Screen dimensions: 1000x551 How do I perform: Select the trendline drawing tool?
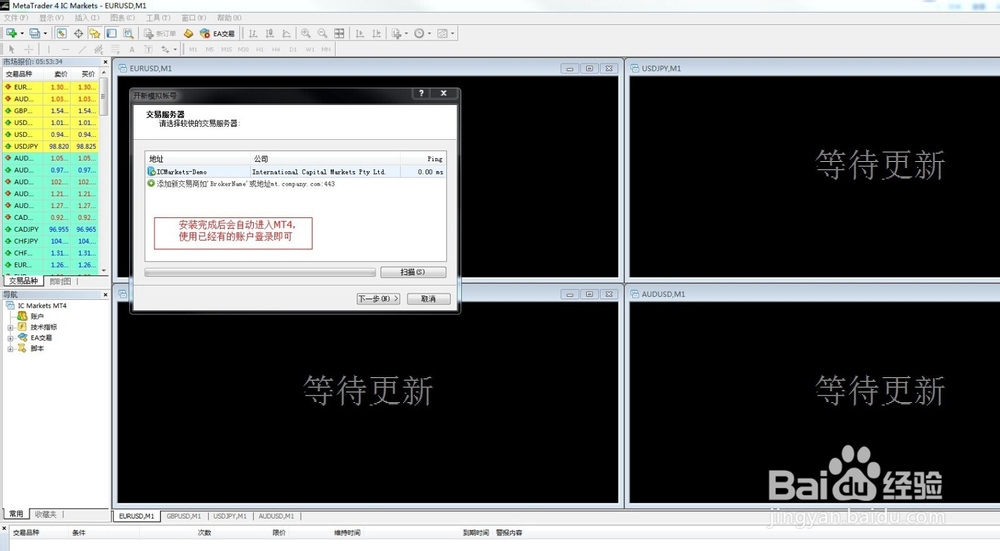82,49
